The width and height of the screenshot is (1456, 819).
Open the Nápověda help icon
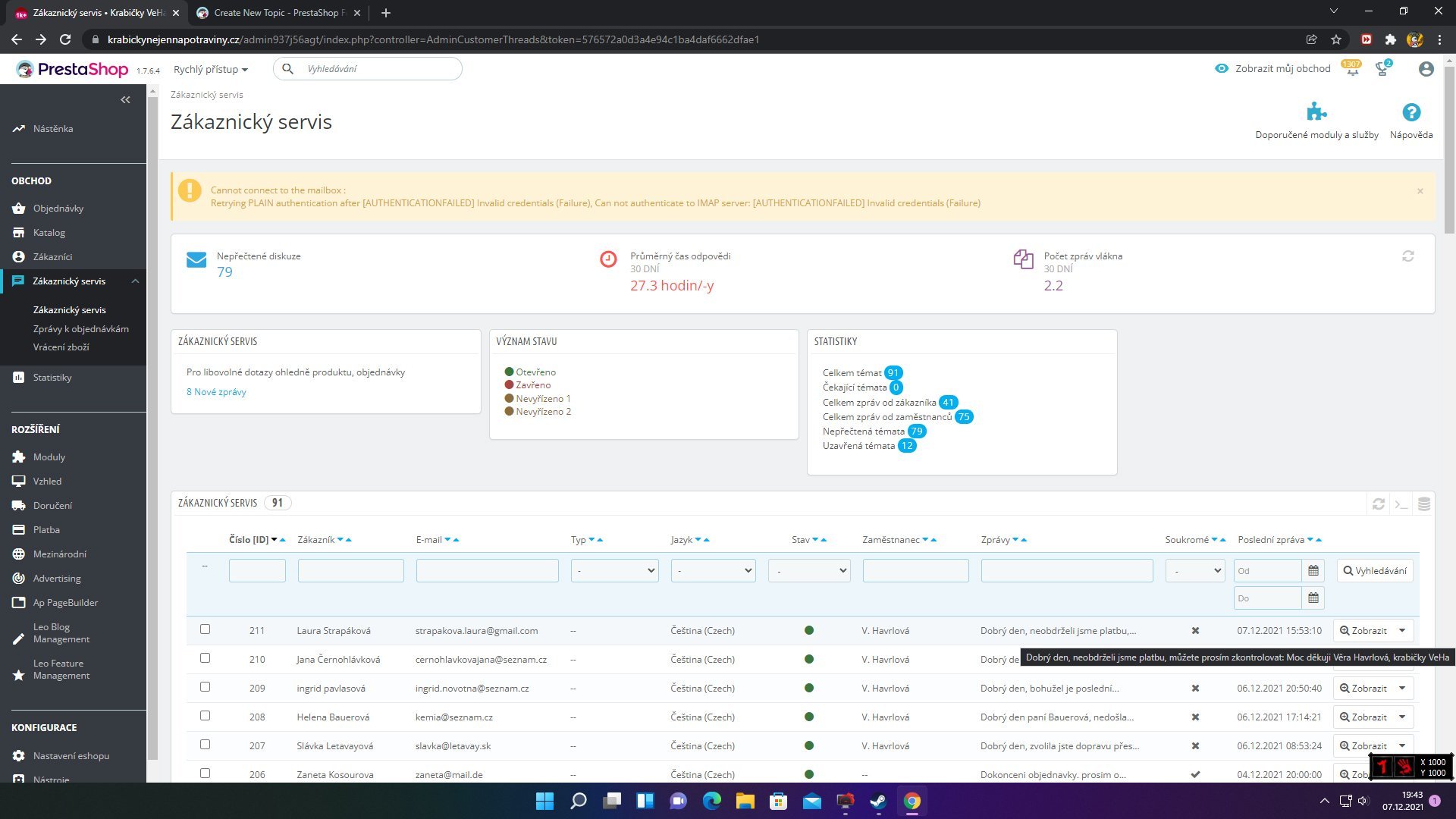1410,112
